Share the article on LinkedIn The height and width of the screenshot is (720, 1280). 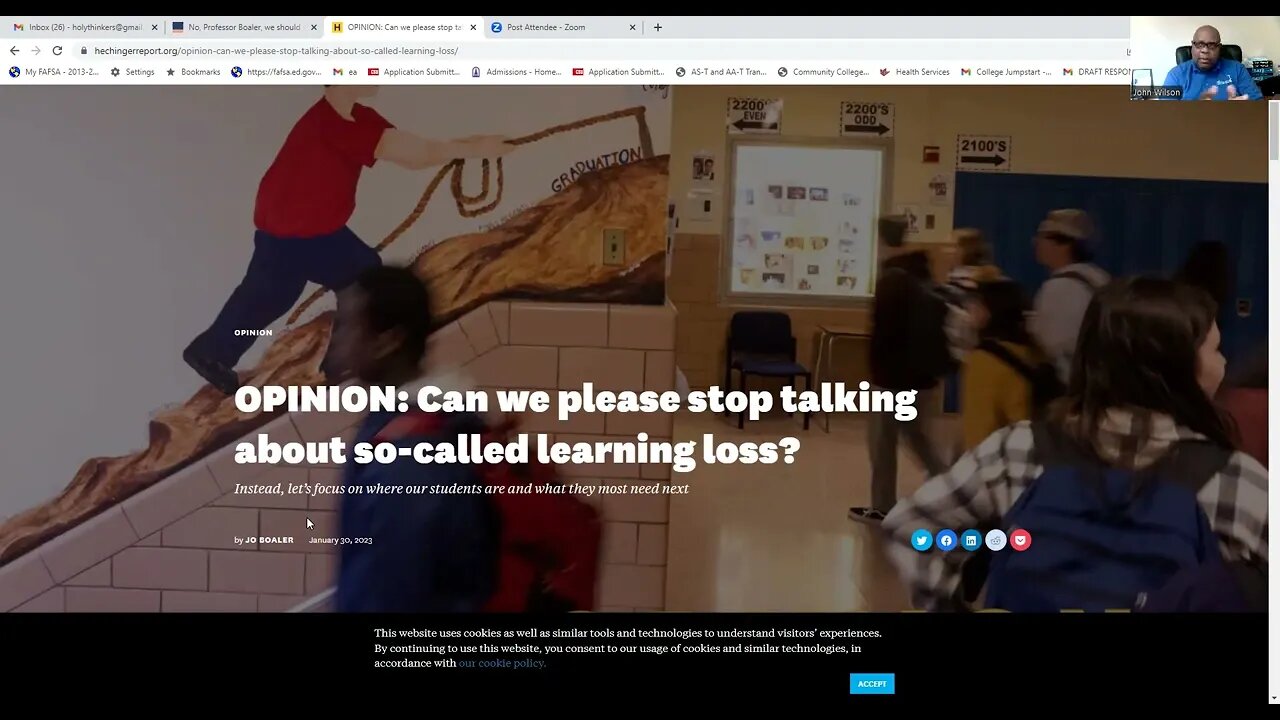pos(971,540)
